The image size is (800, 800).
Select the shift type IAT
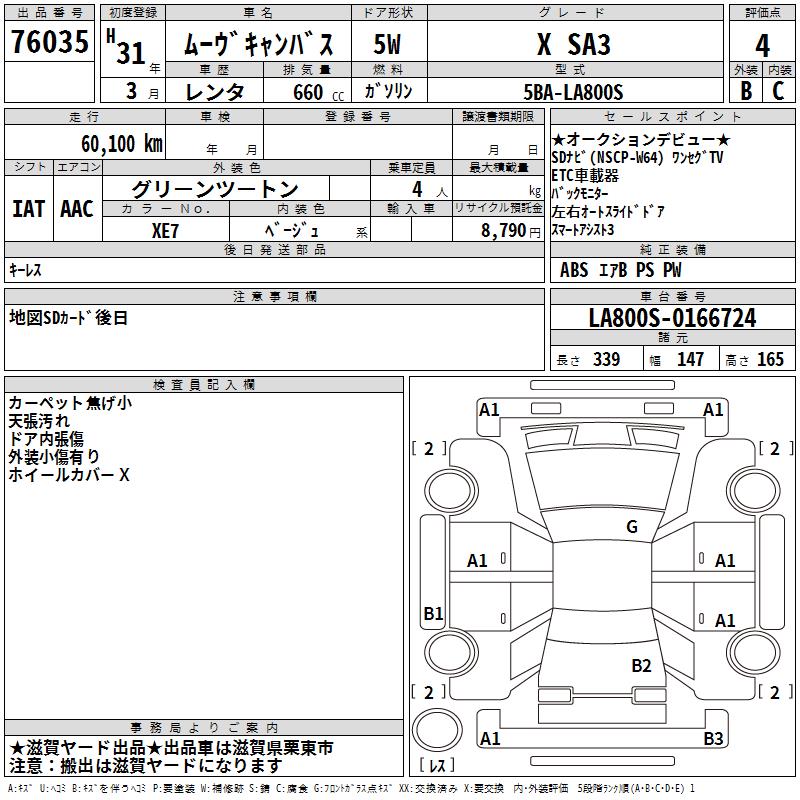click(x=28, y=209)
